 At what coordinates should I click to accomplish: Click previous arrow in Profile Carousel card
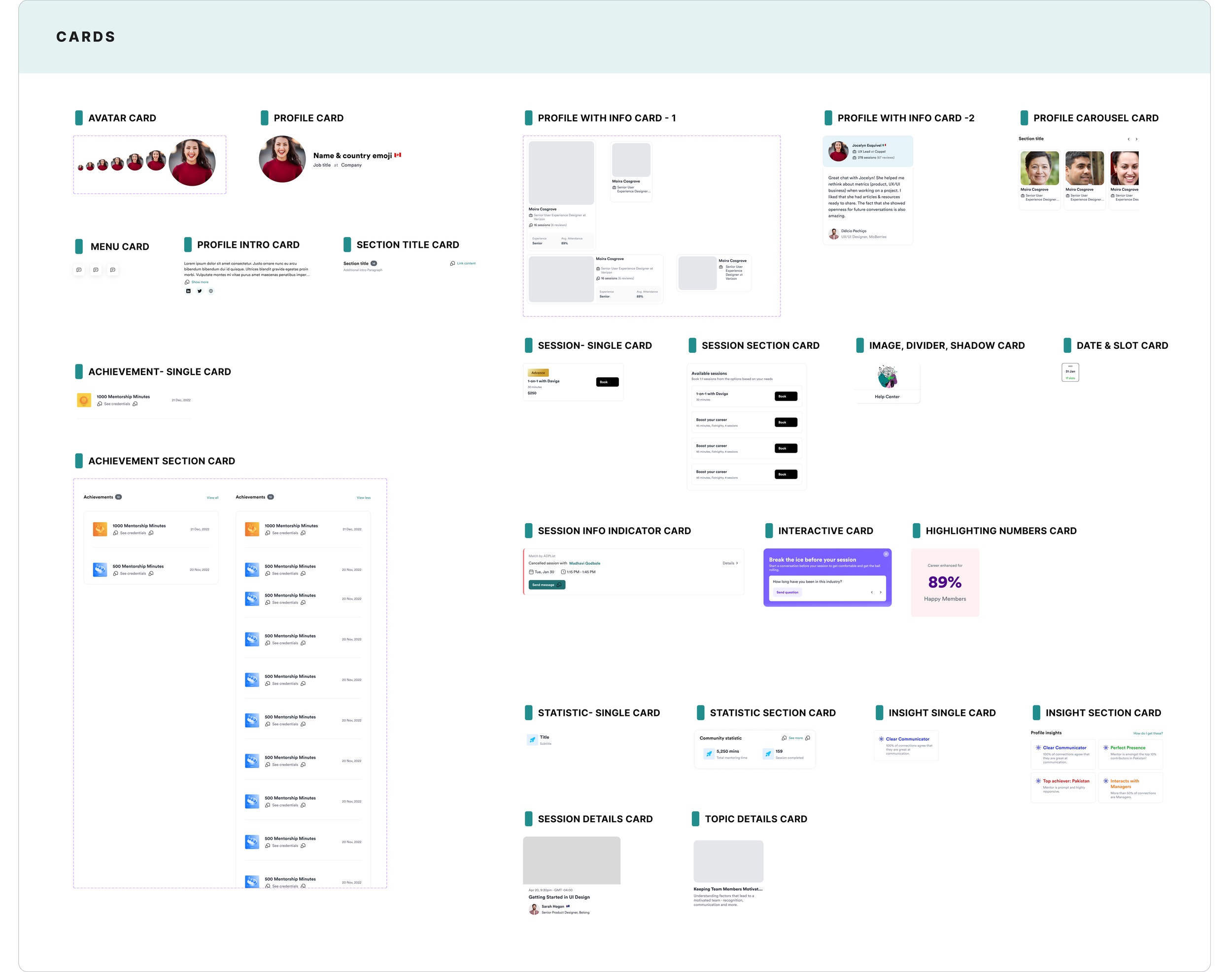(1128, 139)
